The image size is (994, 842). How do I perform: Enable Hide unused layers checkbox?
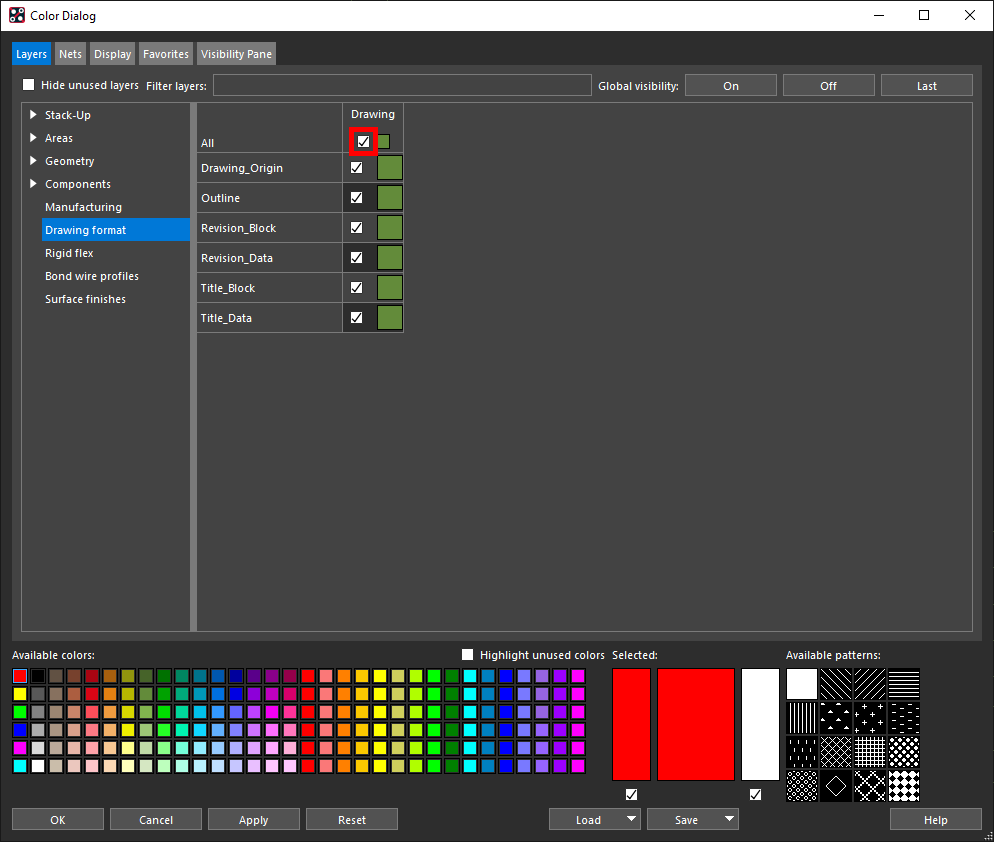(x=29, y=84)
